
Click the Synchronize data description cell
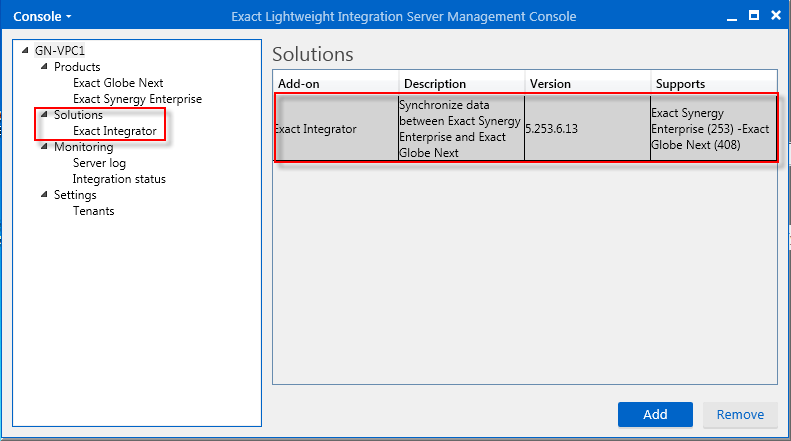462,129
